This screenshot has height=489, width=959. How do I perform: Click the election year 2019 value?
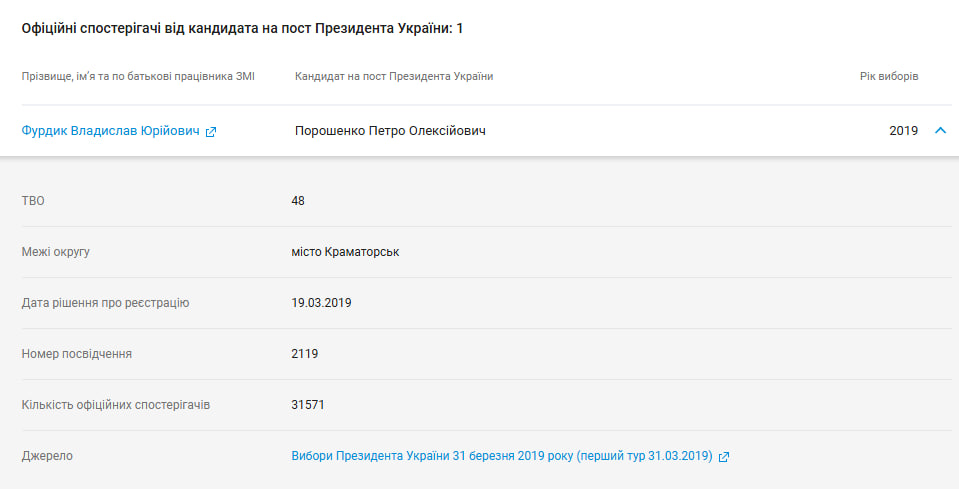903,131
